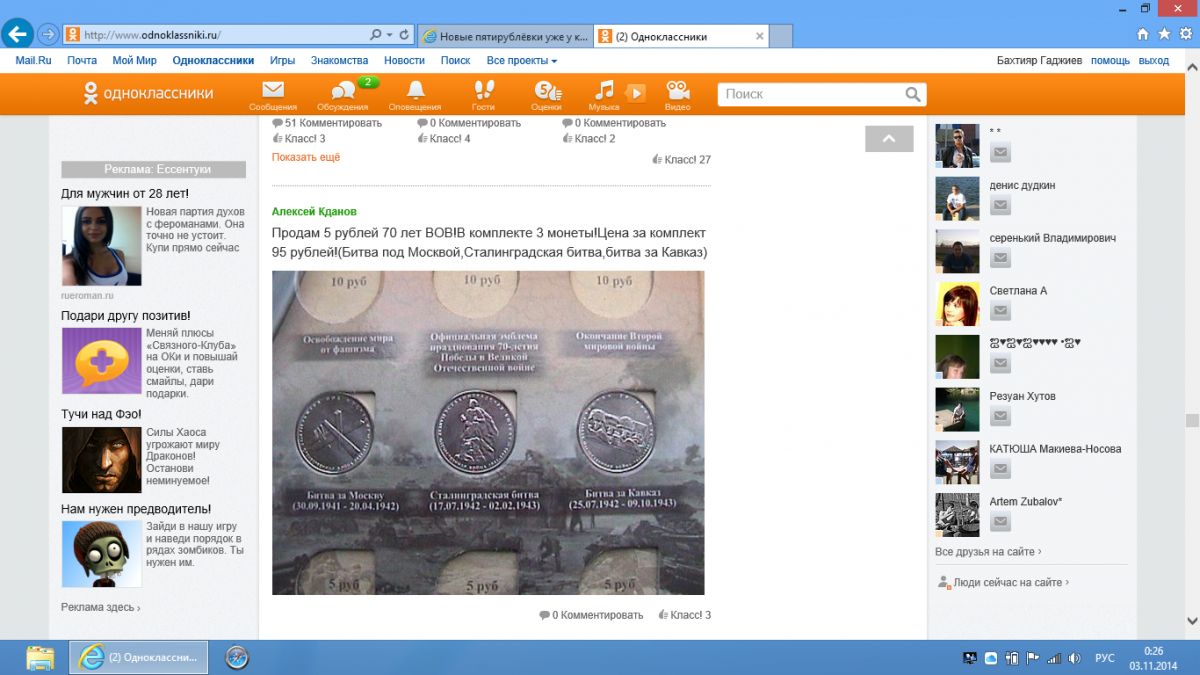Image resolution: width=1200 pixels, height=675 pixels.
Task: Expand Все друзья на сайте
Action: point(987,551)
